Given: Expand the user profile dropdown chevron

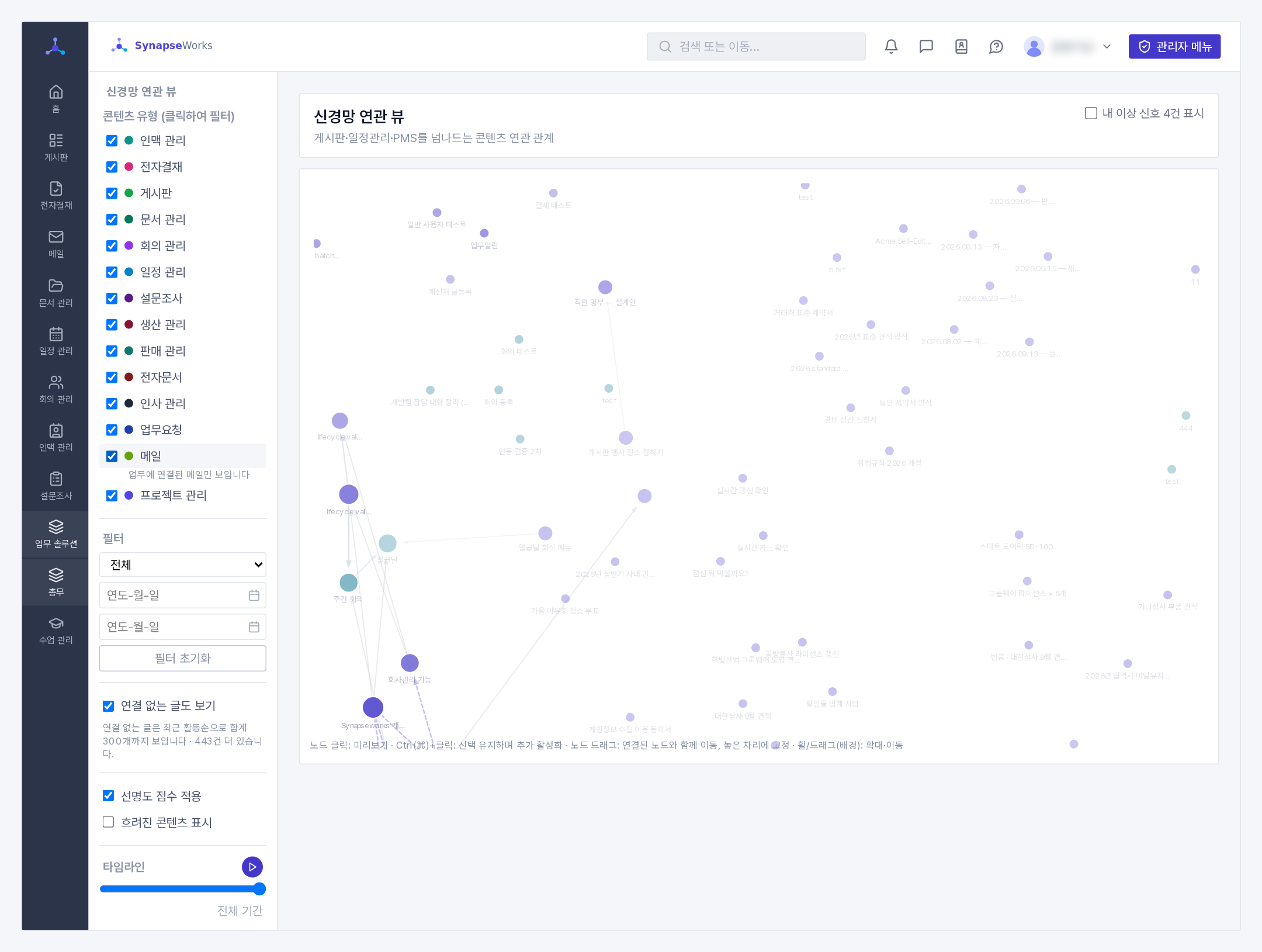Looking at the screenshot, I should pyautogui.click(x=1107, y=46).
